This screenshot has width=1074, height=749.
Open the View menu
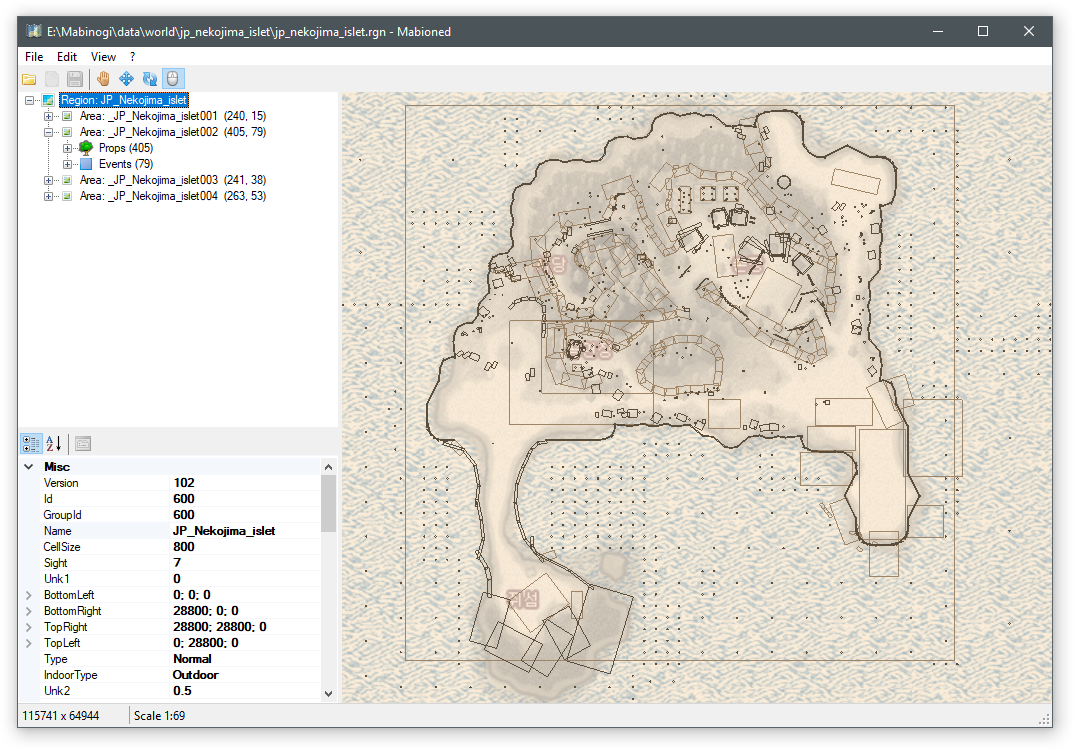tap(103, 57)
